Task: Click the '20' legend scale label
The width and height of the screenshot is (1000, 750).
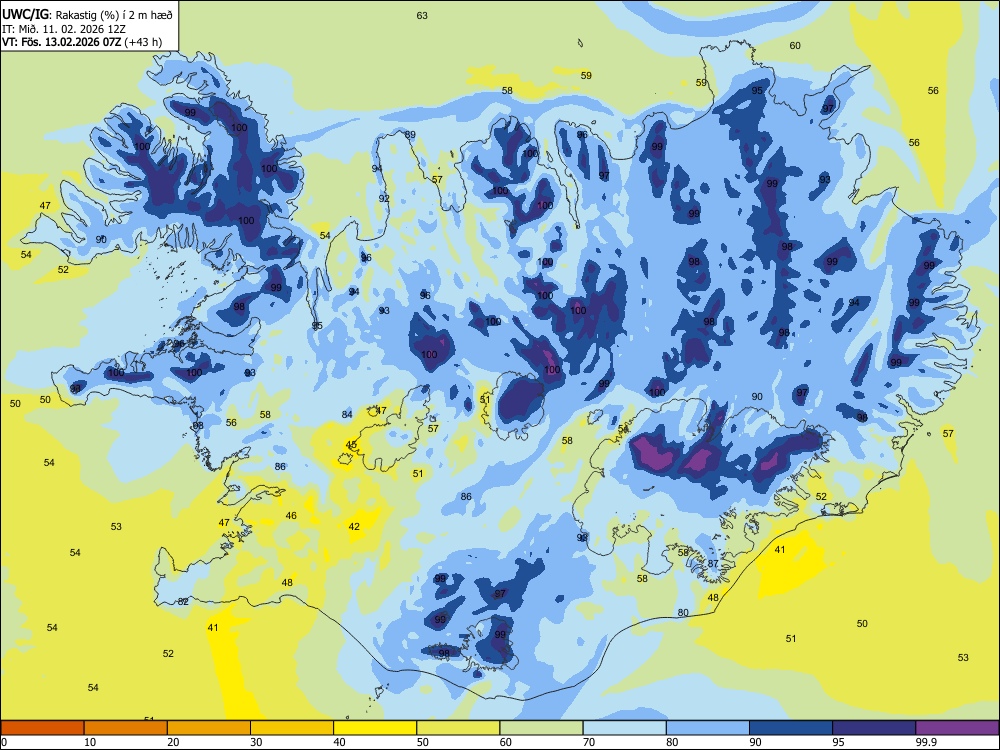Action: pos(173,742)
